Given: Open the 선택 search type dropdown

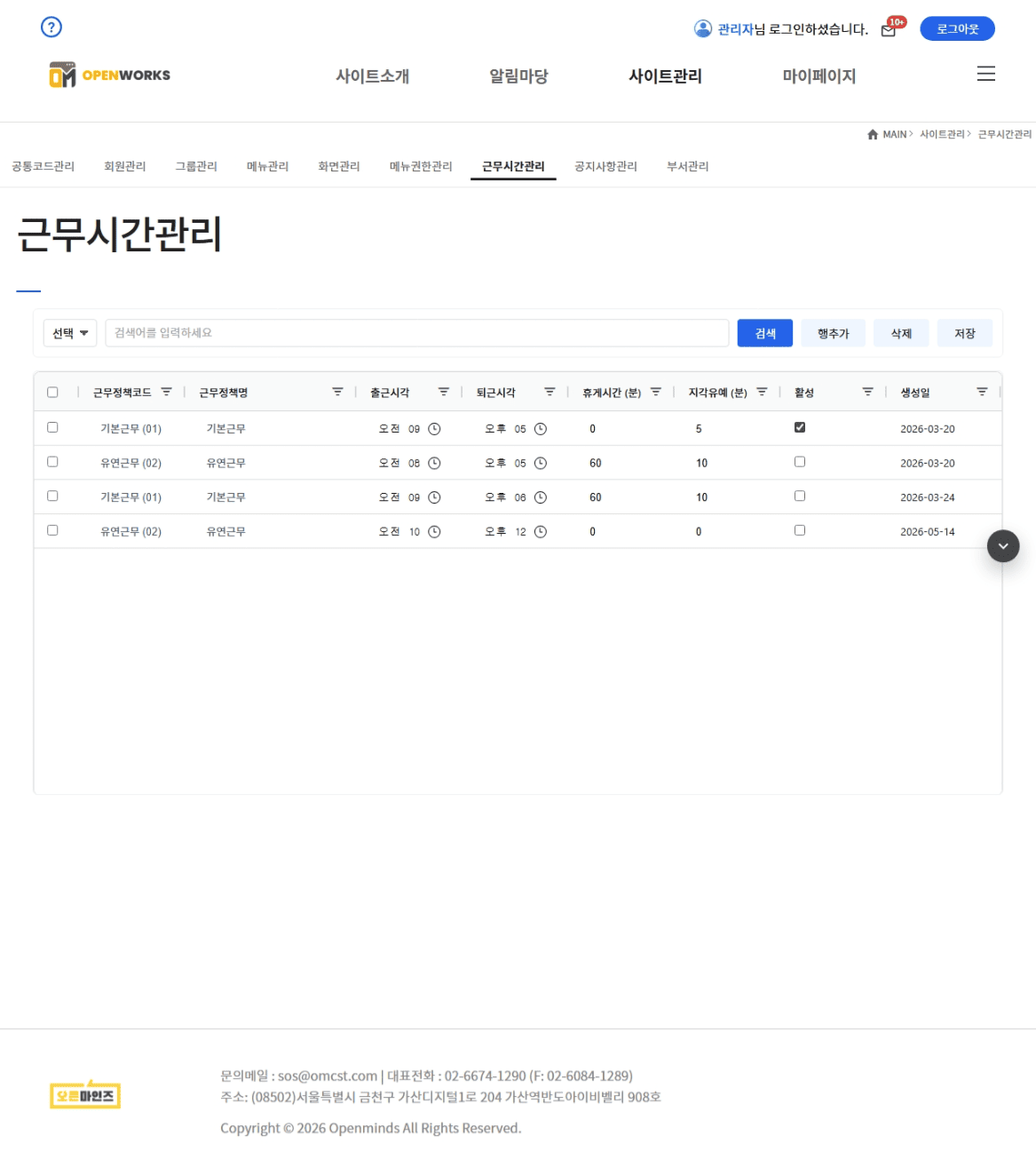Looking at the screenshot, I should tap(70, 333).
